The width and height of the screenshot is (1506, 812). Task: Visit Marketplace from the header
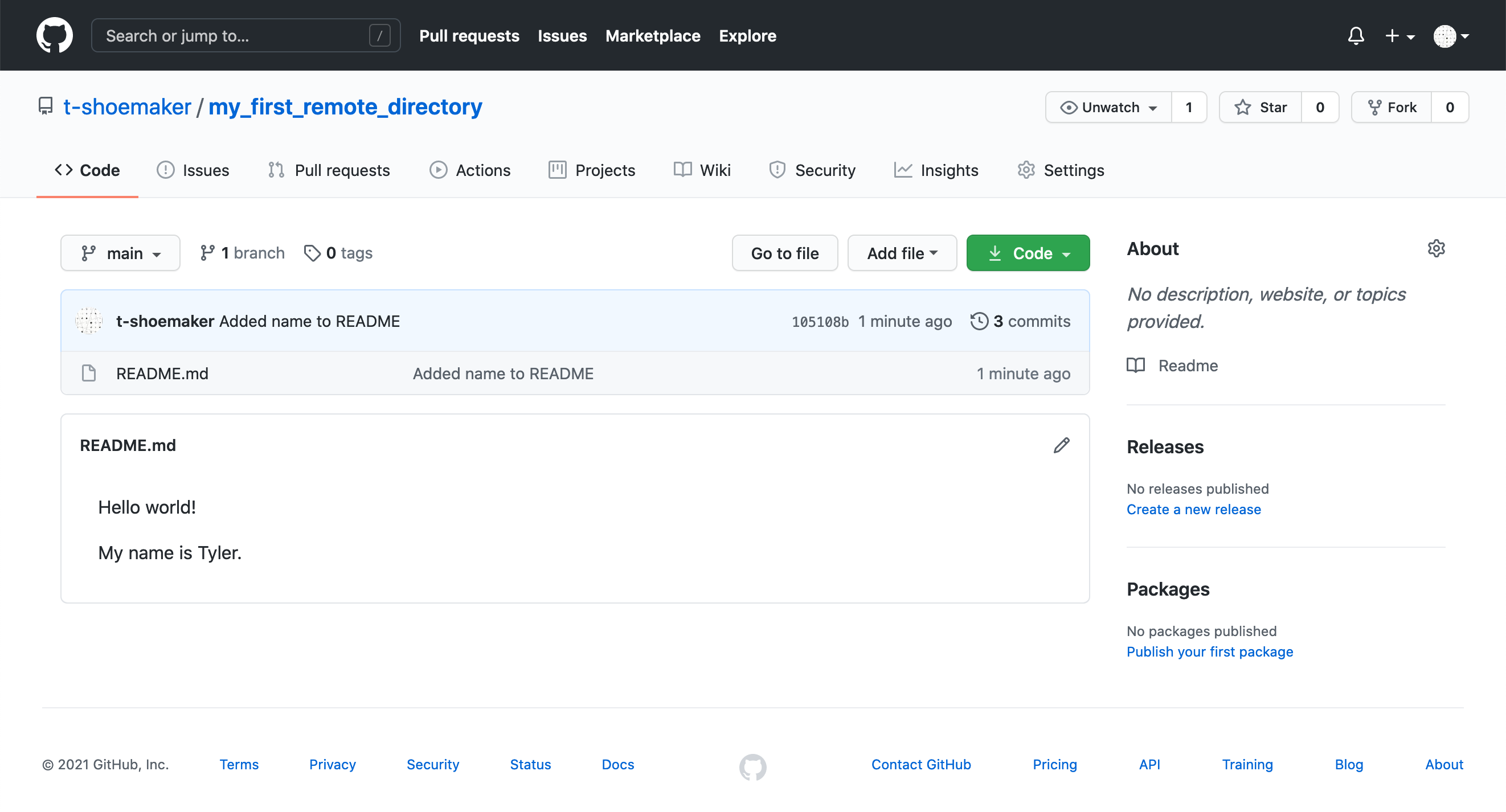652,36
